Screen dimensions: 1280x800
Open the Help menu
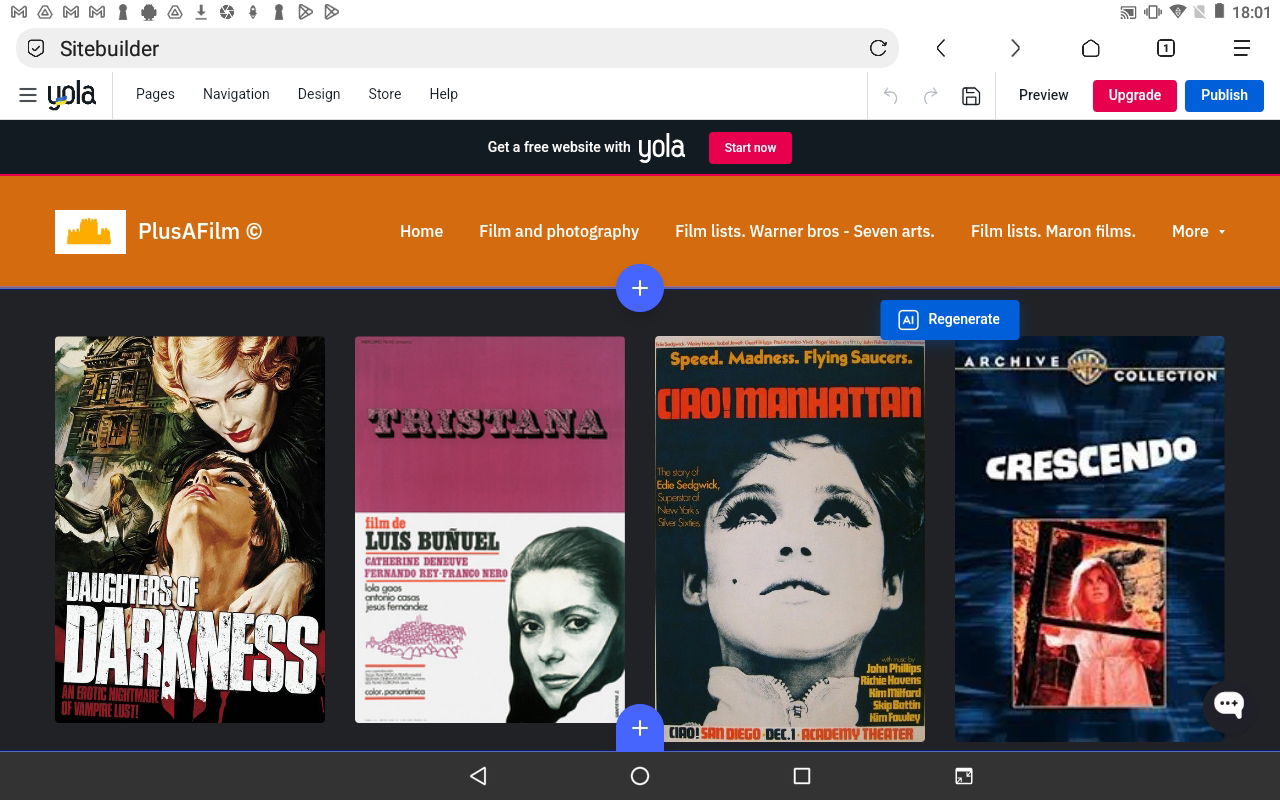(x=443, y=94)
